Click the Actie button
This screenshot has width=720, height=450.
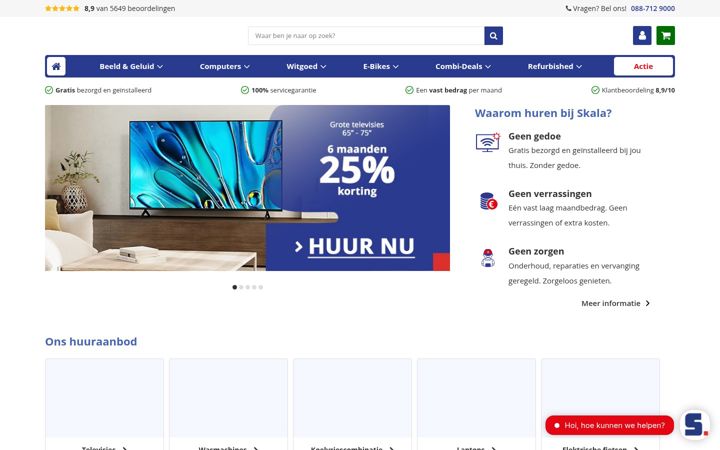(643, 67)
